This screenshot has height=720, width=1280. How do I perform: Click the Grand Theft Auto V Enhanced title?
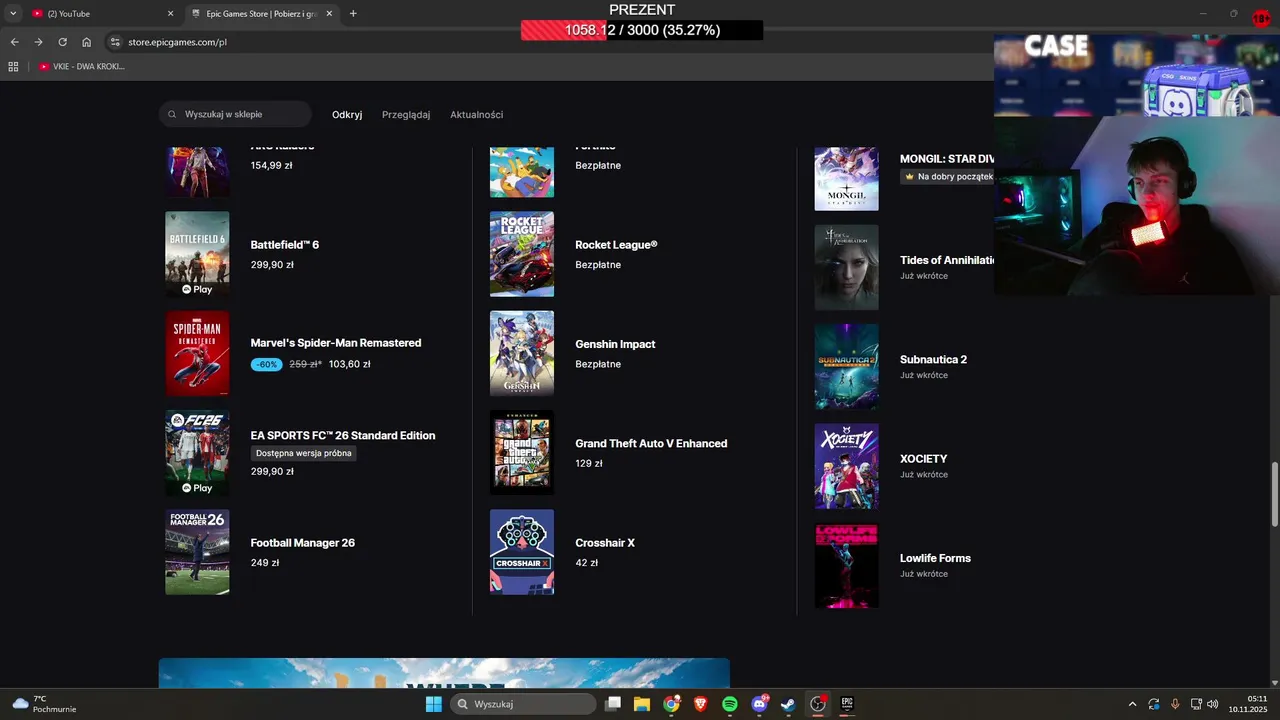pos(651,444)
